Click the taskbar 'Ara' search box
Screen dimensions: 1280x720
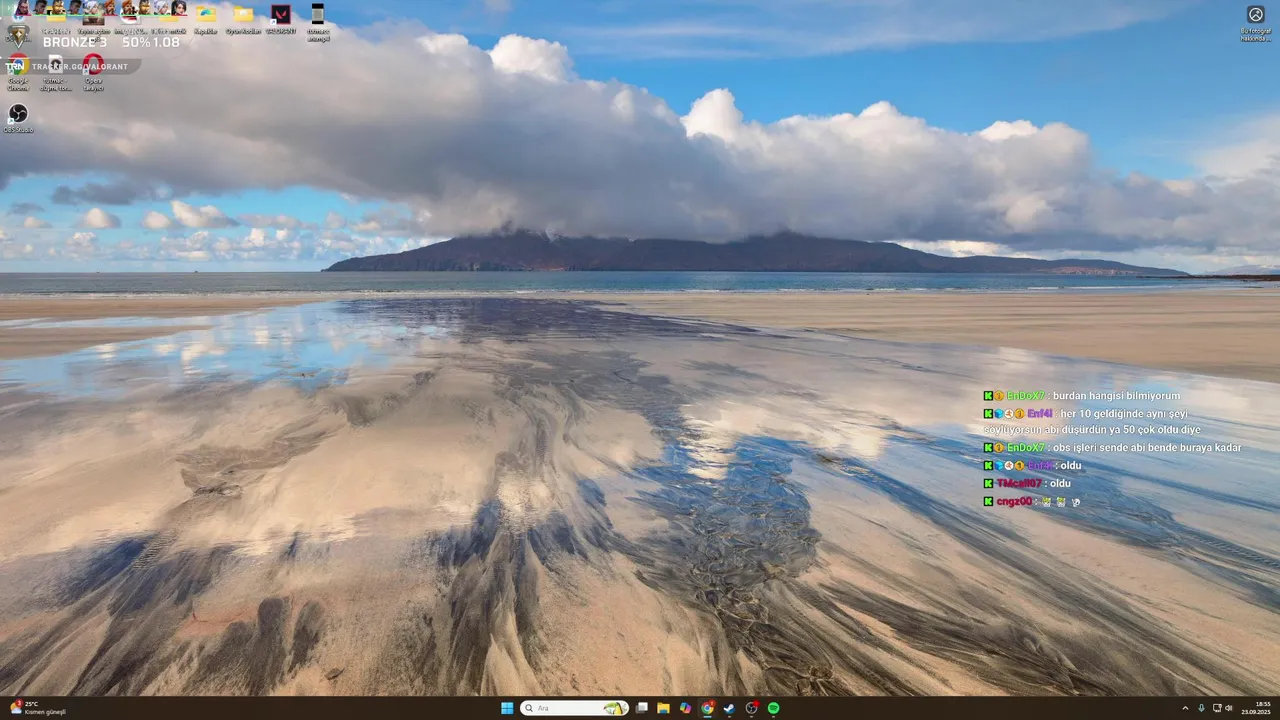point(574,708)
